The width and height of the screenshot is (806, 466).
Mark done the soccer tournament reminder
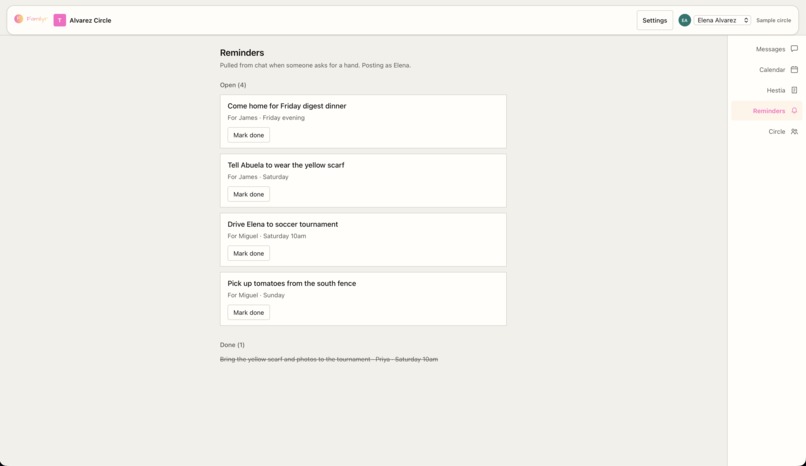(x=248, y=253)
